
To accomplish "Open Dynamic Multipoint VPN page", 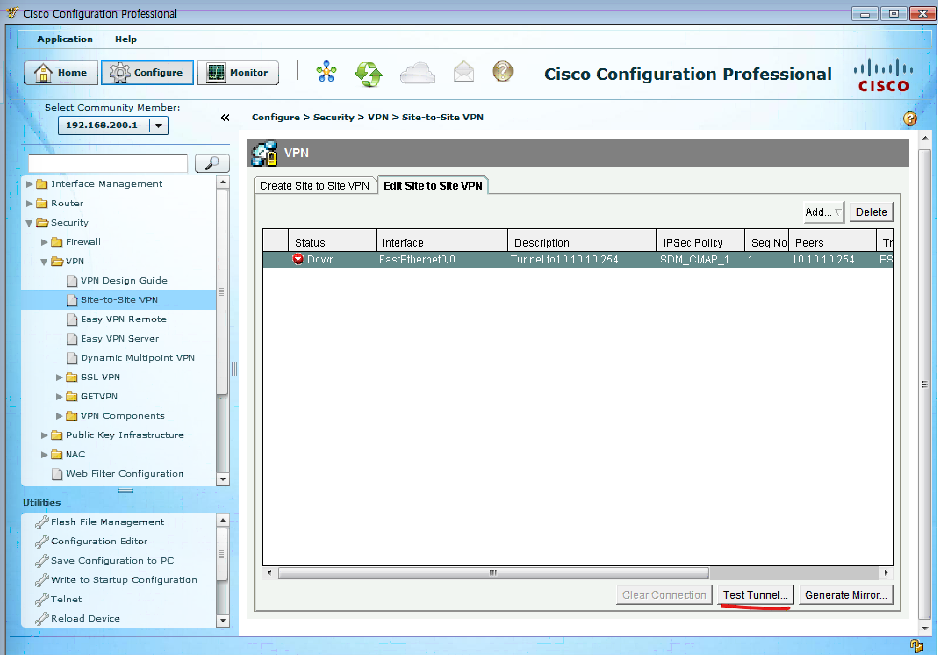I will (x=138, y=358).
